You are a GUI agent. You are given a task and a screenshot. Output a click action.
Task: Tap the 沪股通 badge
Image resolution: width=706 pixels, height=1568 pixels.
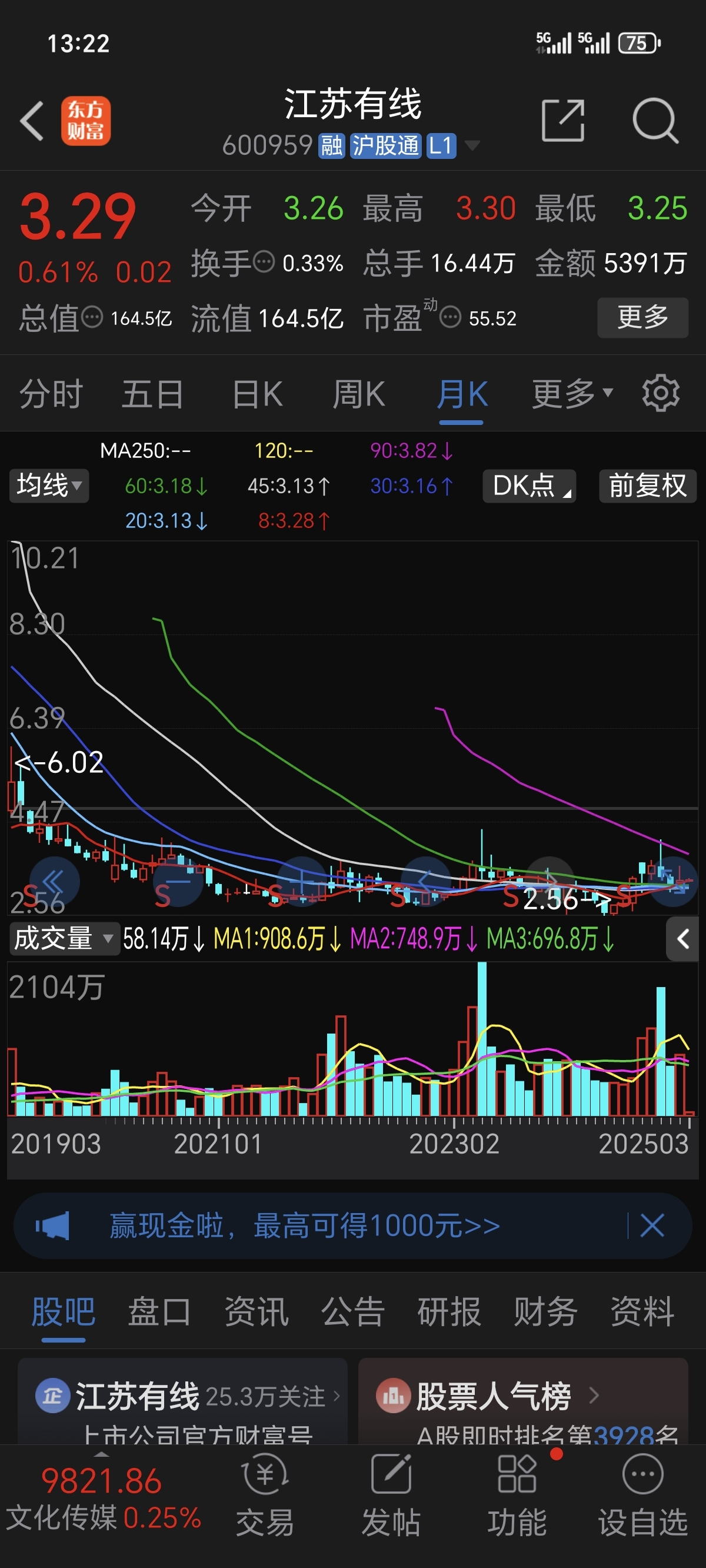386,145
